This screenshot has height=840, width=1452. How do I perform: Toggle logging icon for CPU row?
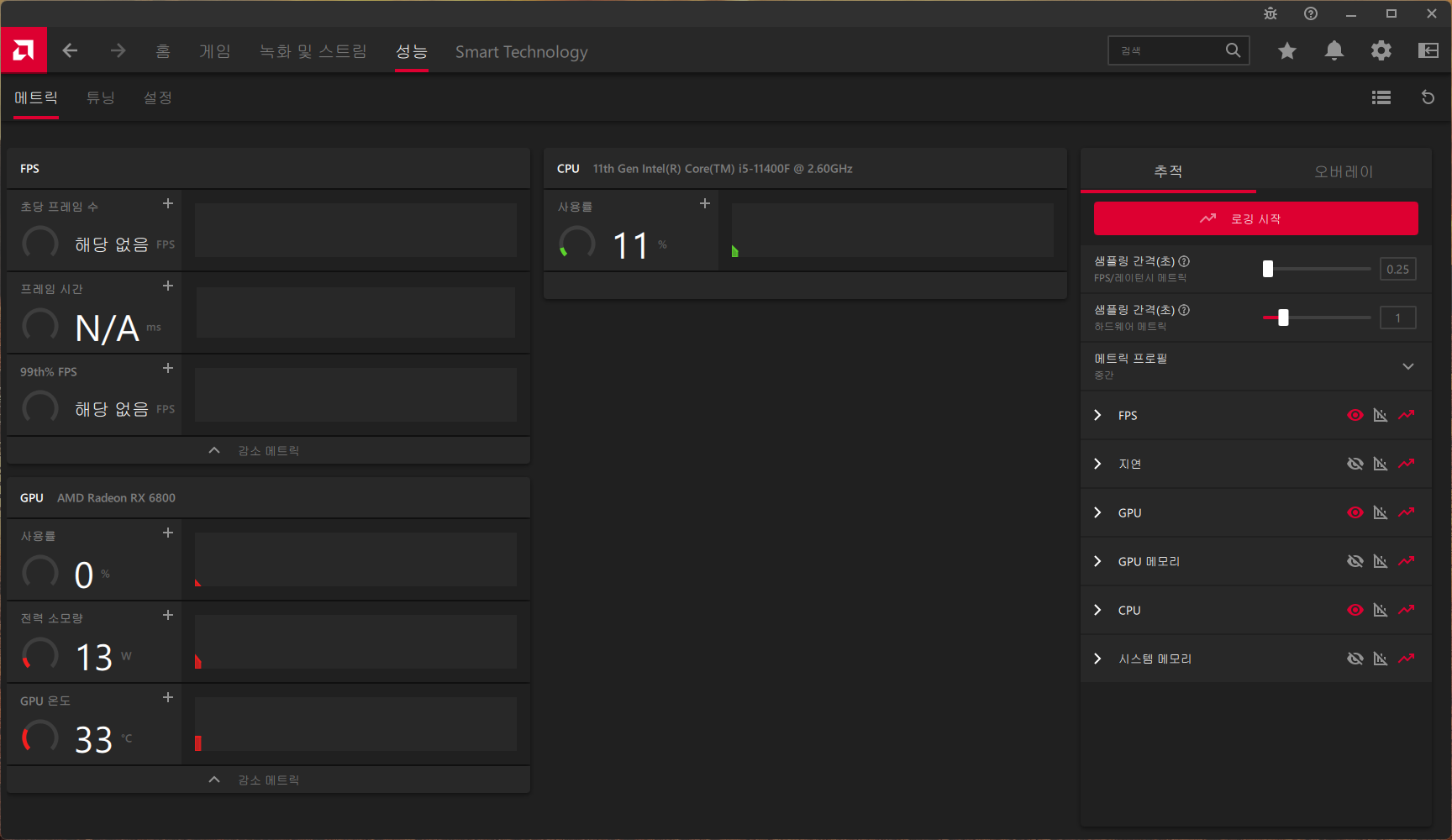[x=1407, y=610]
